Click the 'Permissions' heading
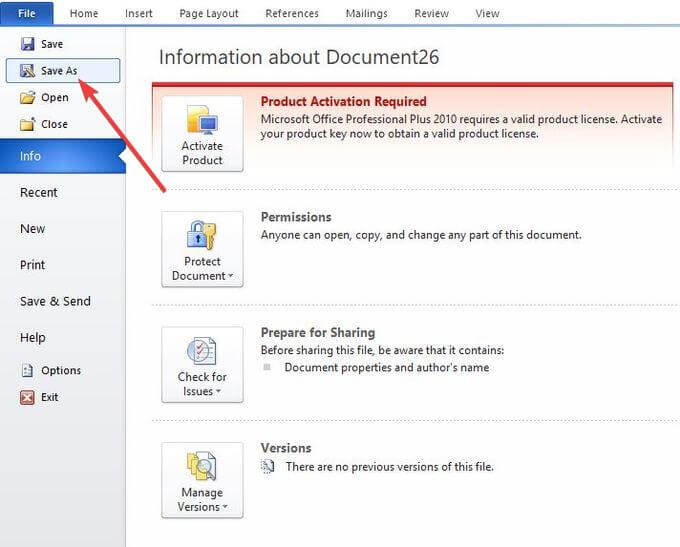The width and height of the screenshot is (680, 547). pyautogui.click(x=296, y=217)
